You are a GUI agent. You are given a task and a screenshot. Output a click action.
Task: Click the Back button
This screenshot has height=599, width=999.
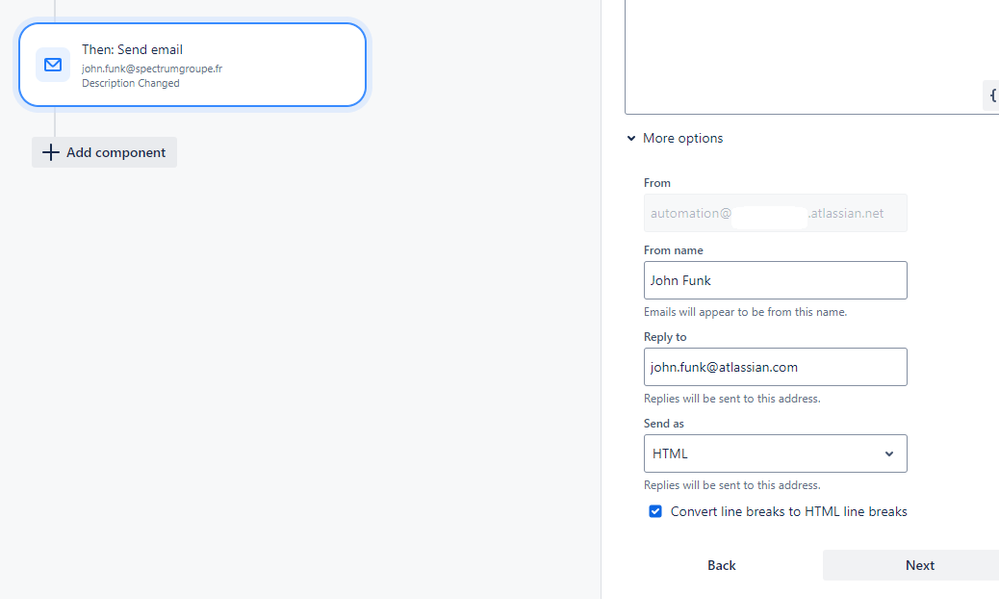coord(721,565)
